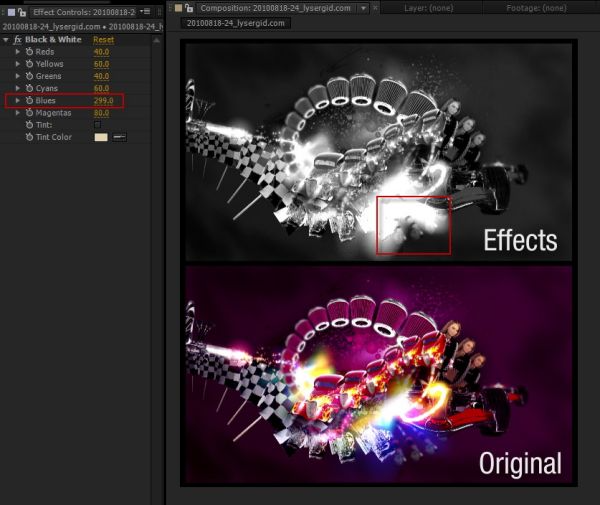Click the Magentas stopwatch icon

pyautogui.click(x=29, y=113)
